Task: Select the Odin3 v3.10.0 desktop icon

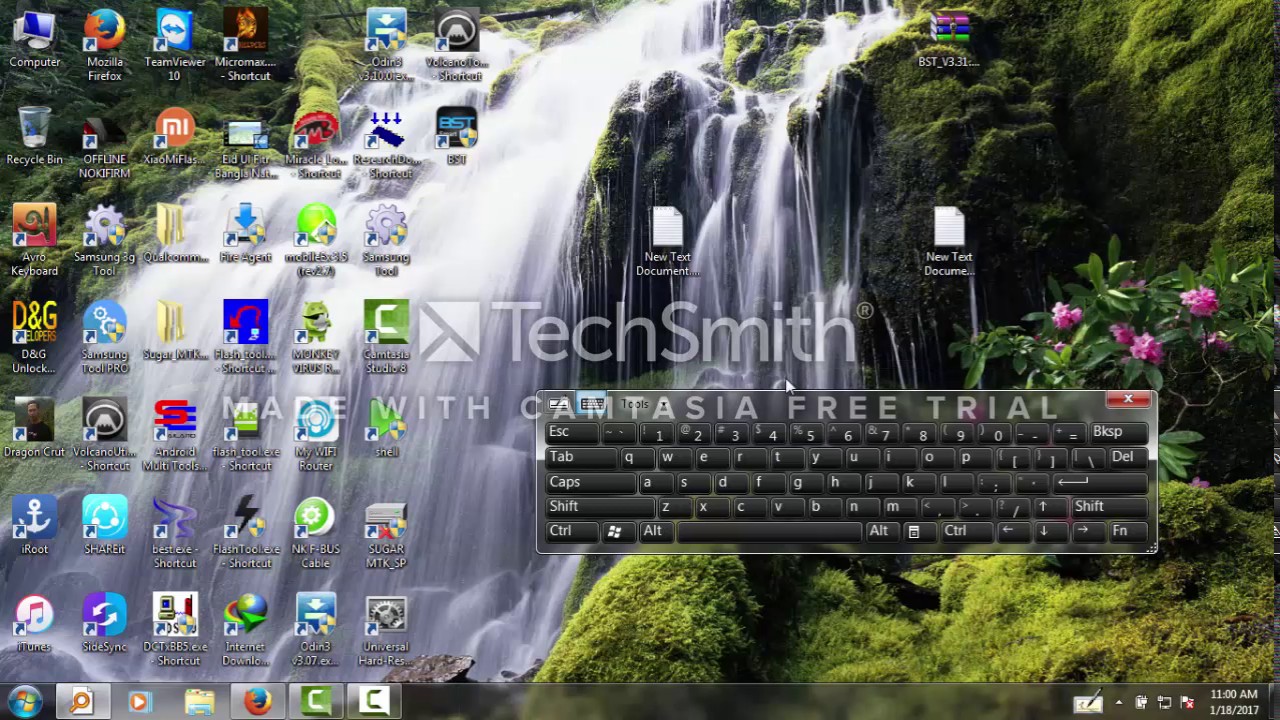Action: tap(386, 46)
